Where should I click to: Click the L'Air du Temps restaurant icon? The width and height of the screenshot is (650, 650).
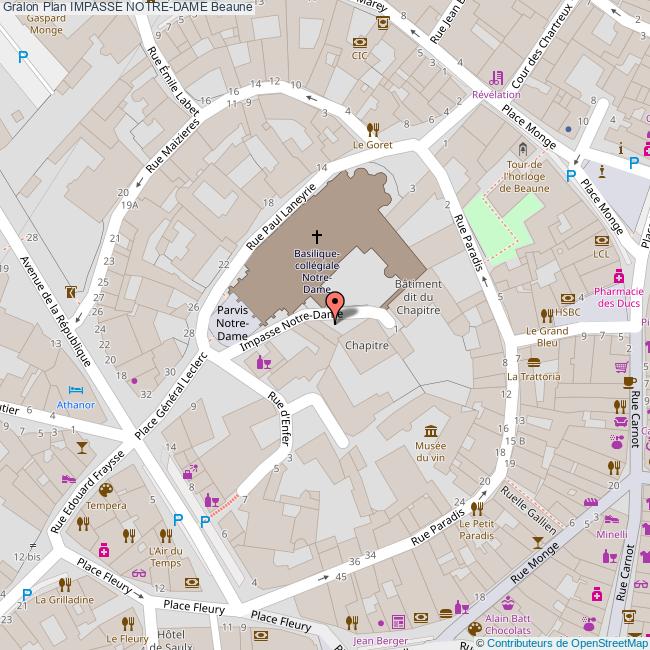point(164,536)
